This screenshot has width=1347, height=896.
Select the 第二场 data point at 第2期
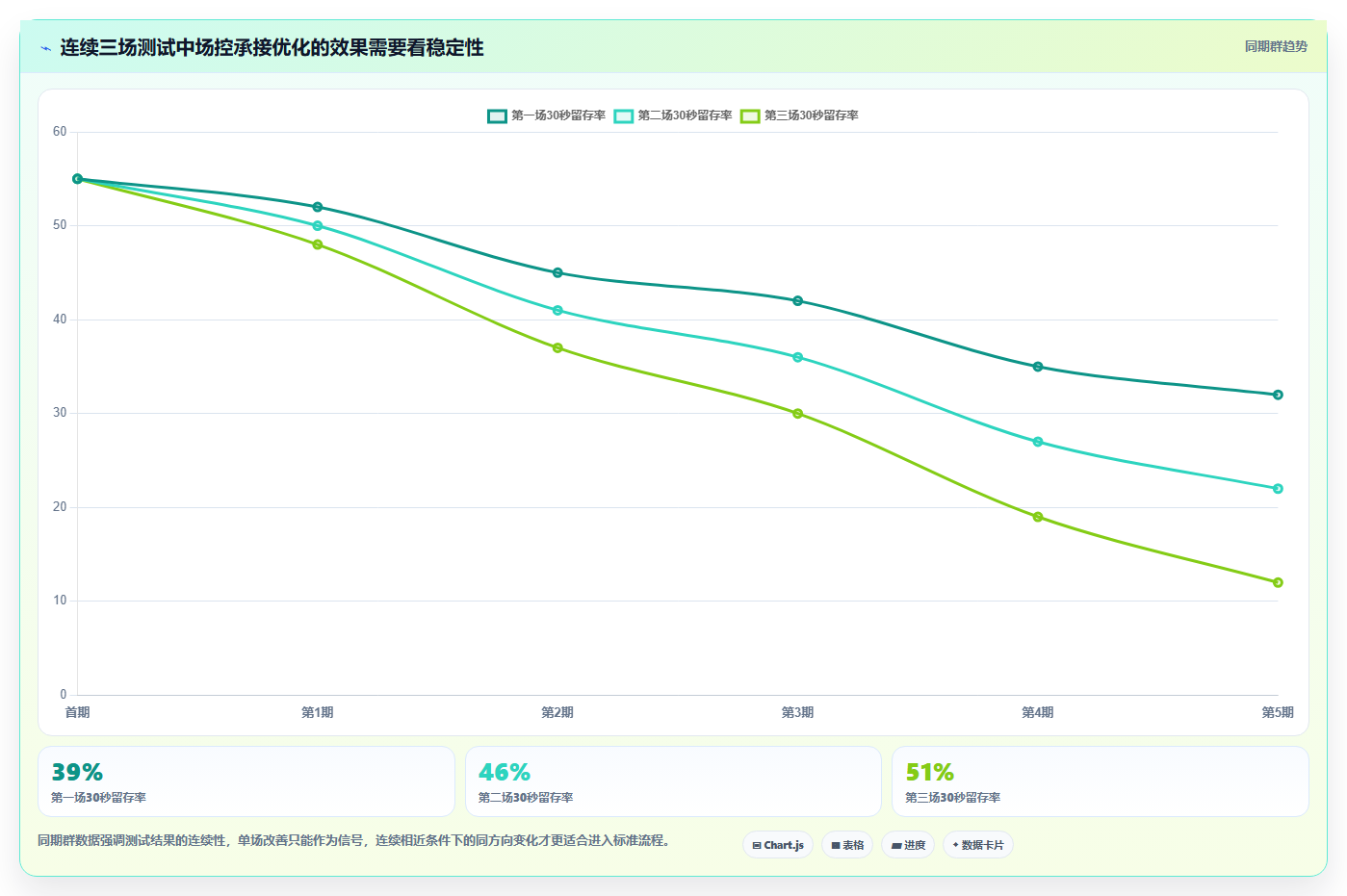[x=557, y=310]
